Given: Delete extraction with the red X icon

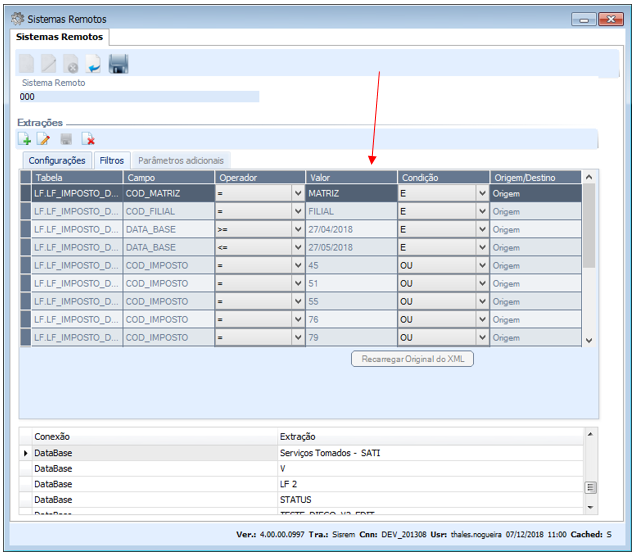Looking at the screenshot, I should point(88,139).
